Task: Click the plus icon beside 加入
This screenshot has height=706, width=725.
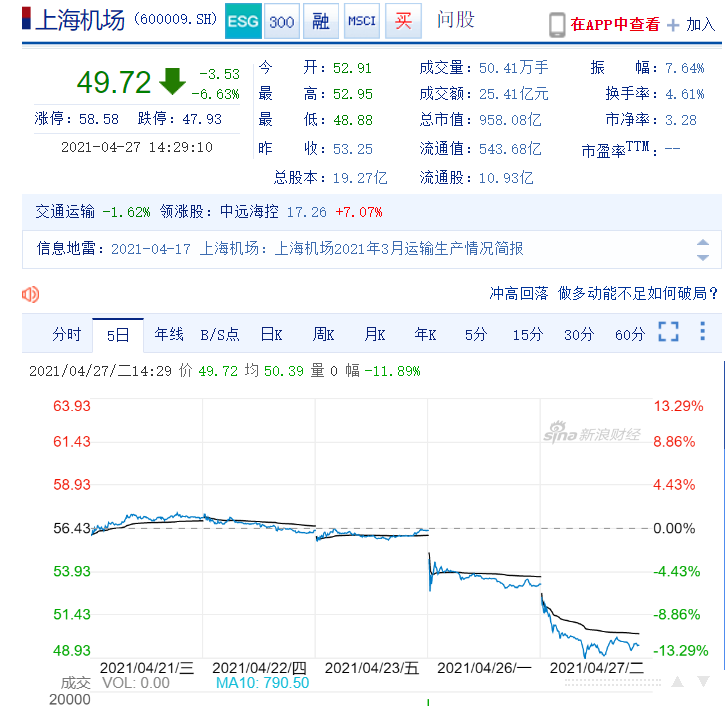Action: [x=673, y=25]
